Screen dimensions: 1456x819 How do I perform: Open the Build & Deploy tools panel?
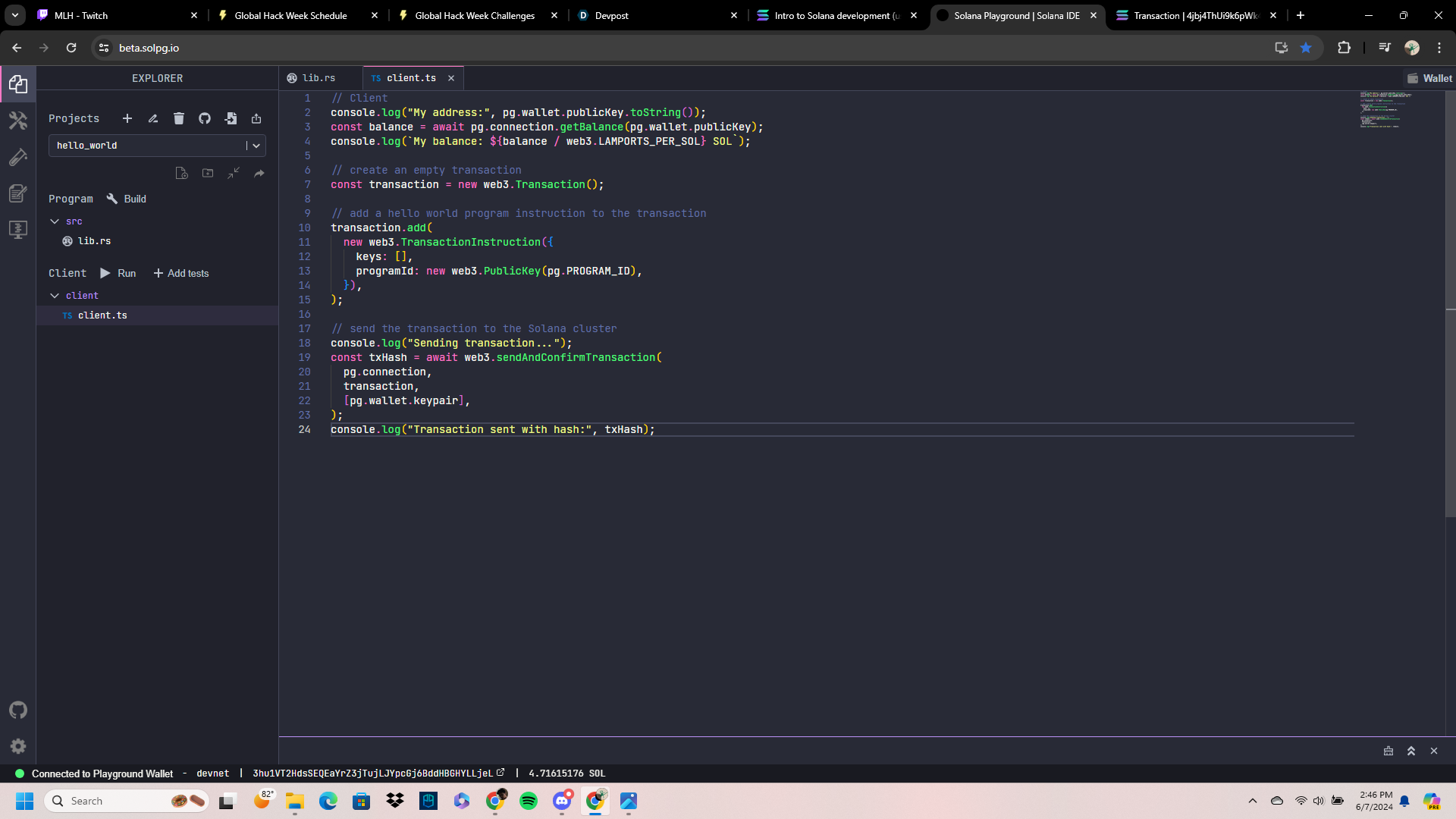[x=18, y=121]
